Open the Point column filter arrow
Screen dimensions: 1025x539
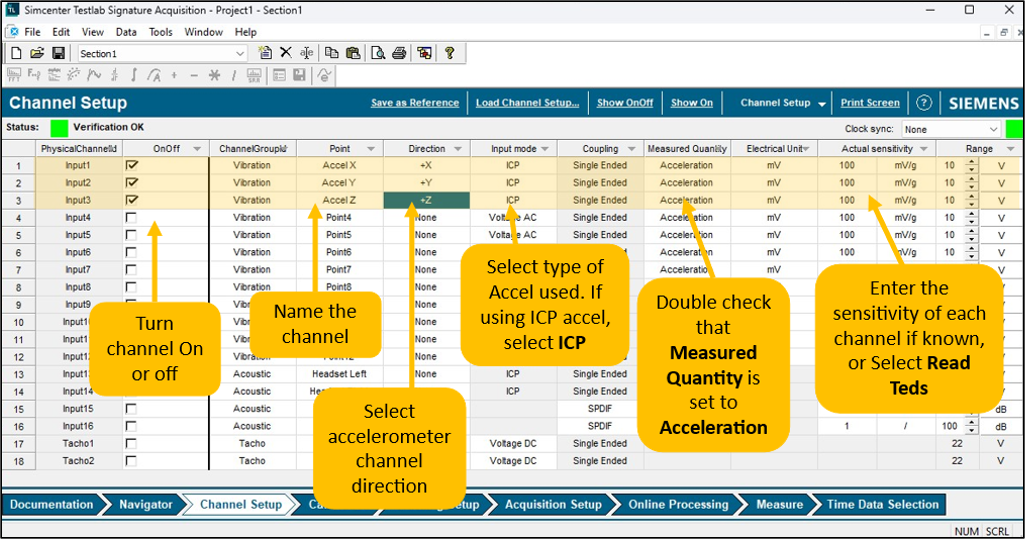point(371,149)
